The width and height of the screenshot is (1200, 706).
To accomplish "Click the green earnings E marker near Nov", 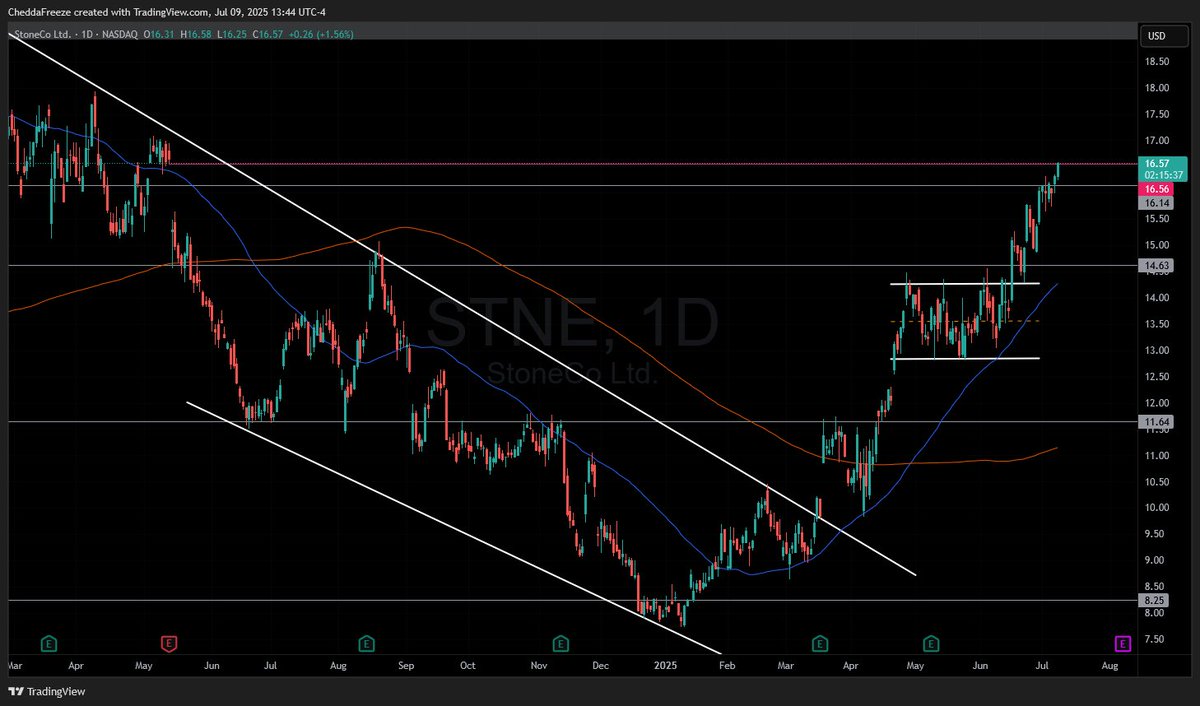I will coord(560,642).
